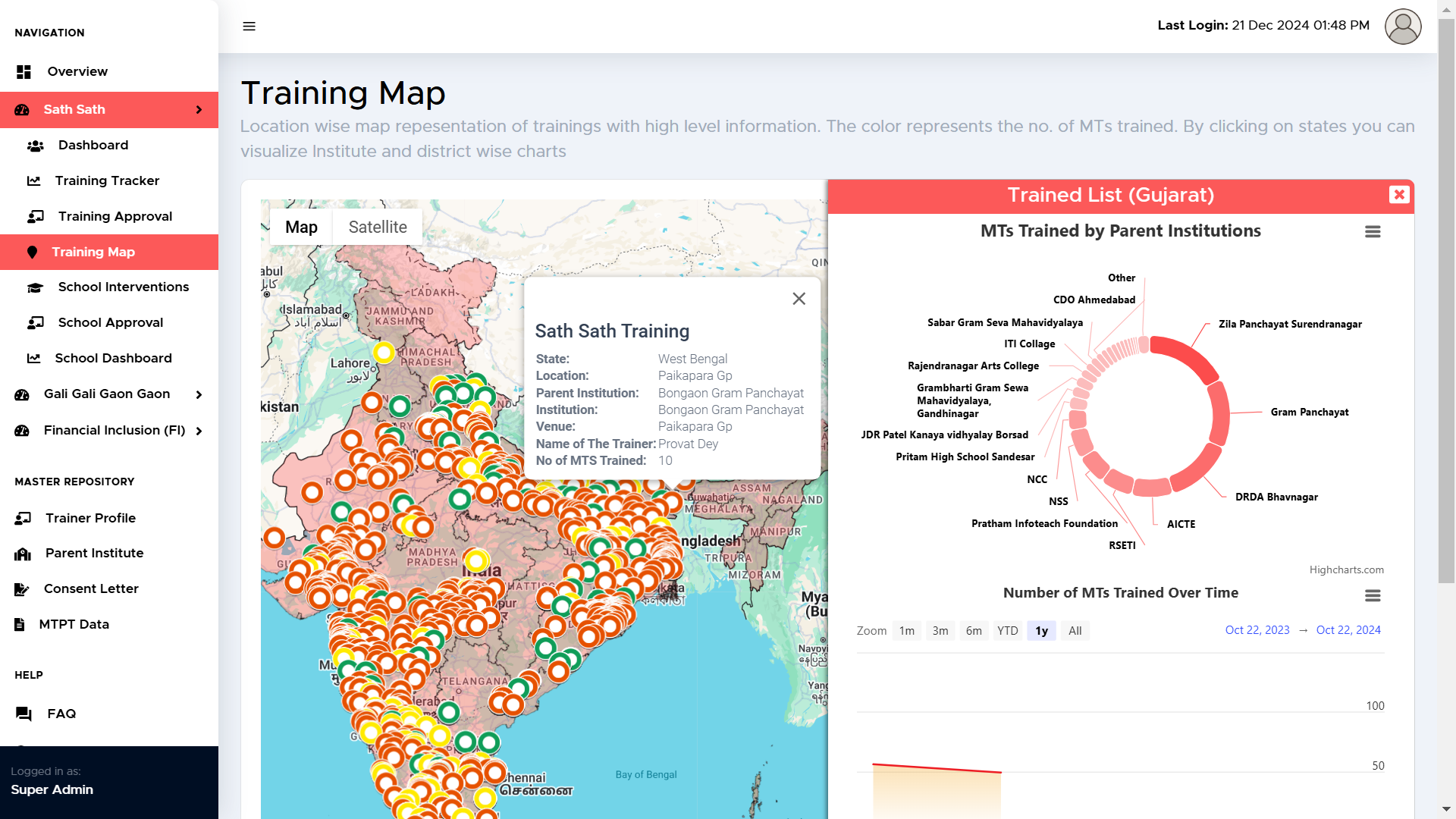
Task: Open the Highcharts.com credit link
Action: [x=1347, y=570]
